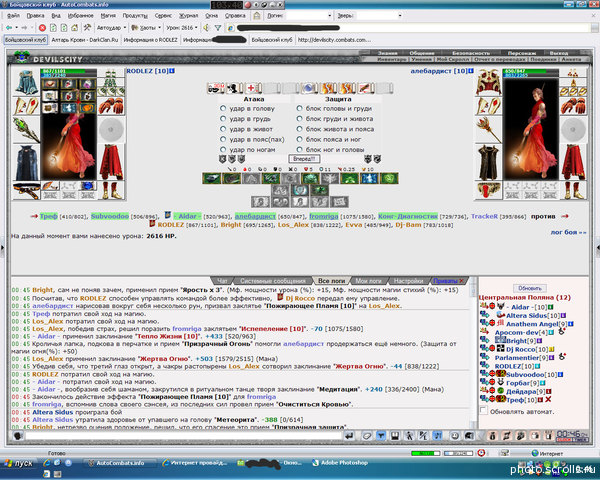Viewport: 600px width, 480px height.
Task: Select defense 'блок пояса и ног'
Action: click(x=300, y=139)
